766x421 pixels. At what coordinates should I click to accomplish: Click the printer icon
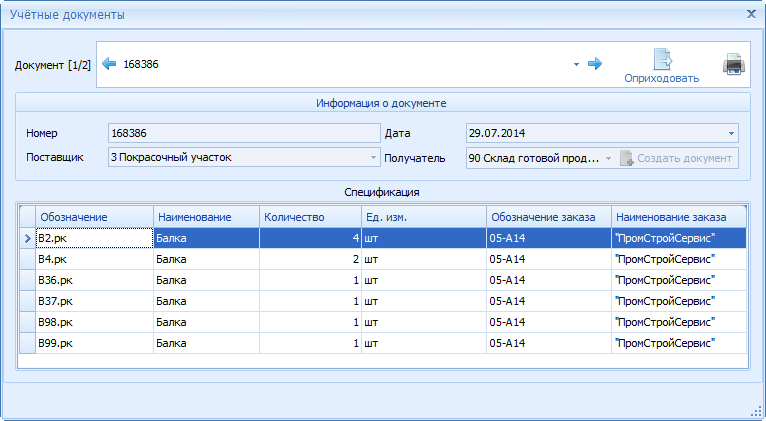coord(734,66)
